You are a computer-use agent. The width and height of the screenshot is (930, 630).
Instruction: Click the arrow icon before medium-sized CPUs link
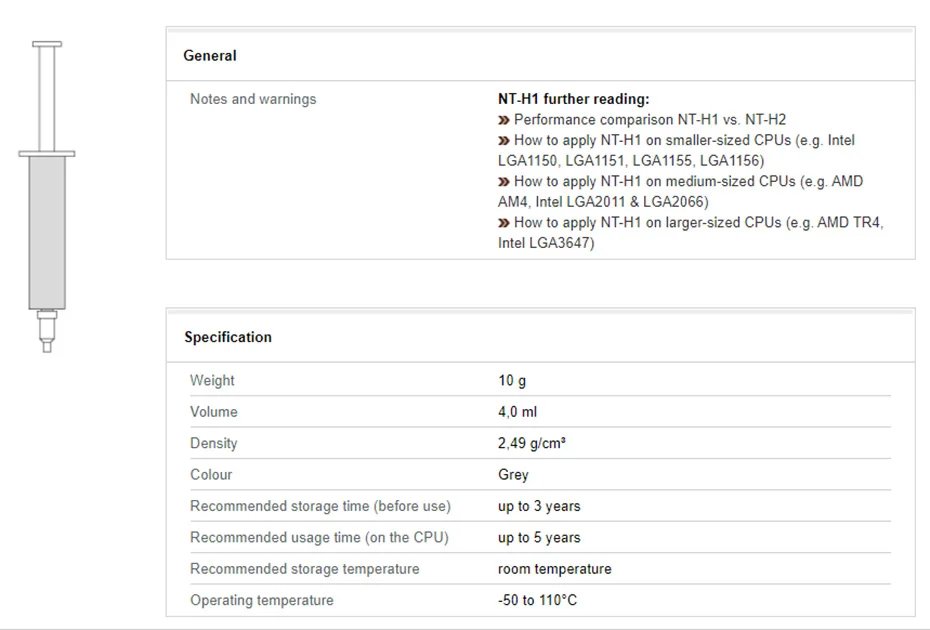point(504,182)
